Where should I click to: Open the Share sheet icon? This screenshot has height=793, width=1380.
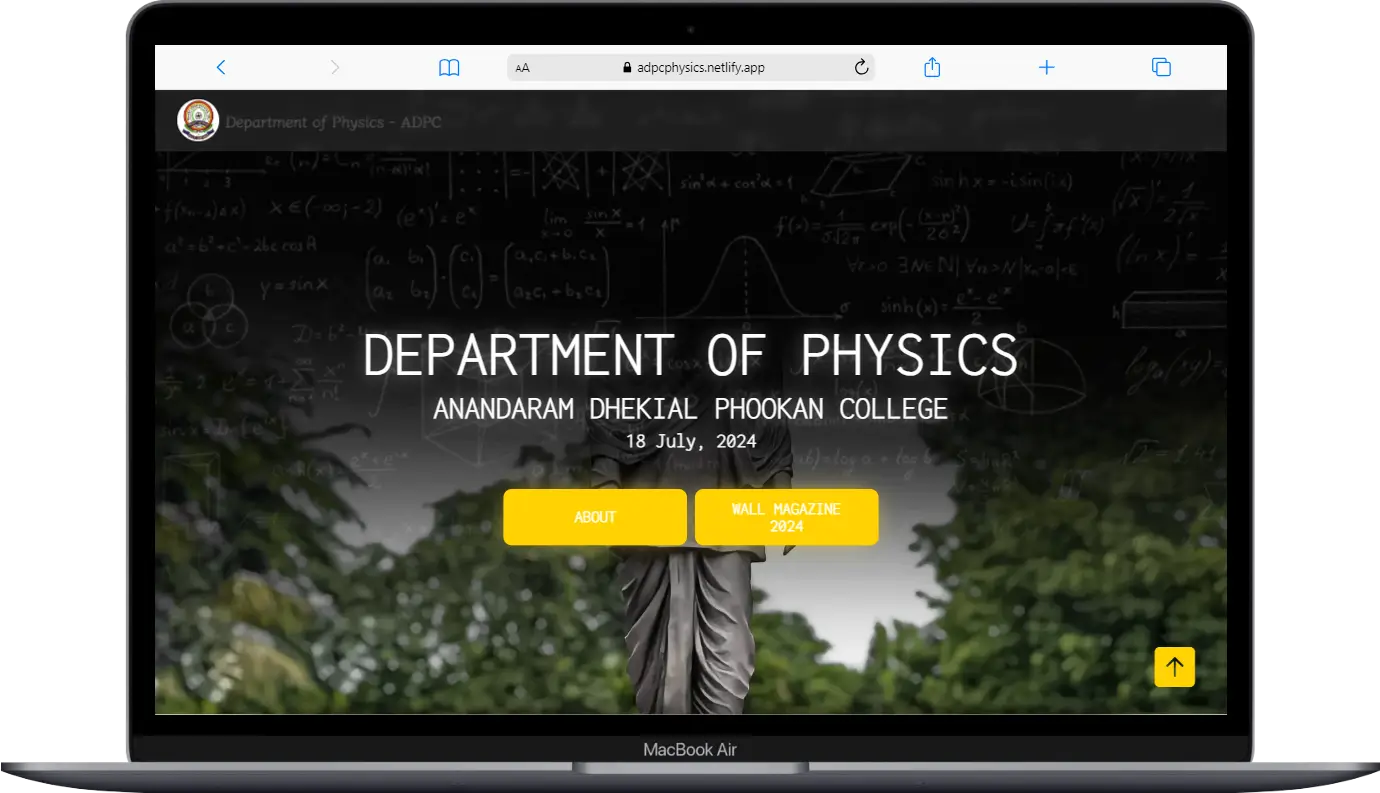click(932, 67)
